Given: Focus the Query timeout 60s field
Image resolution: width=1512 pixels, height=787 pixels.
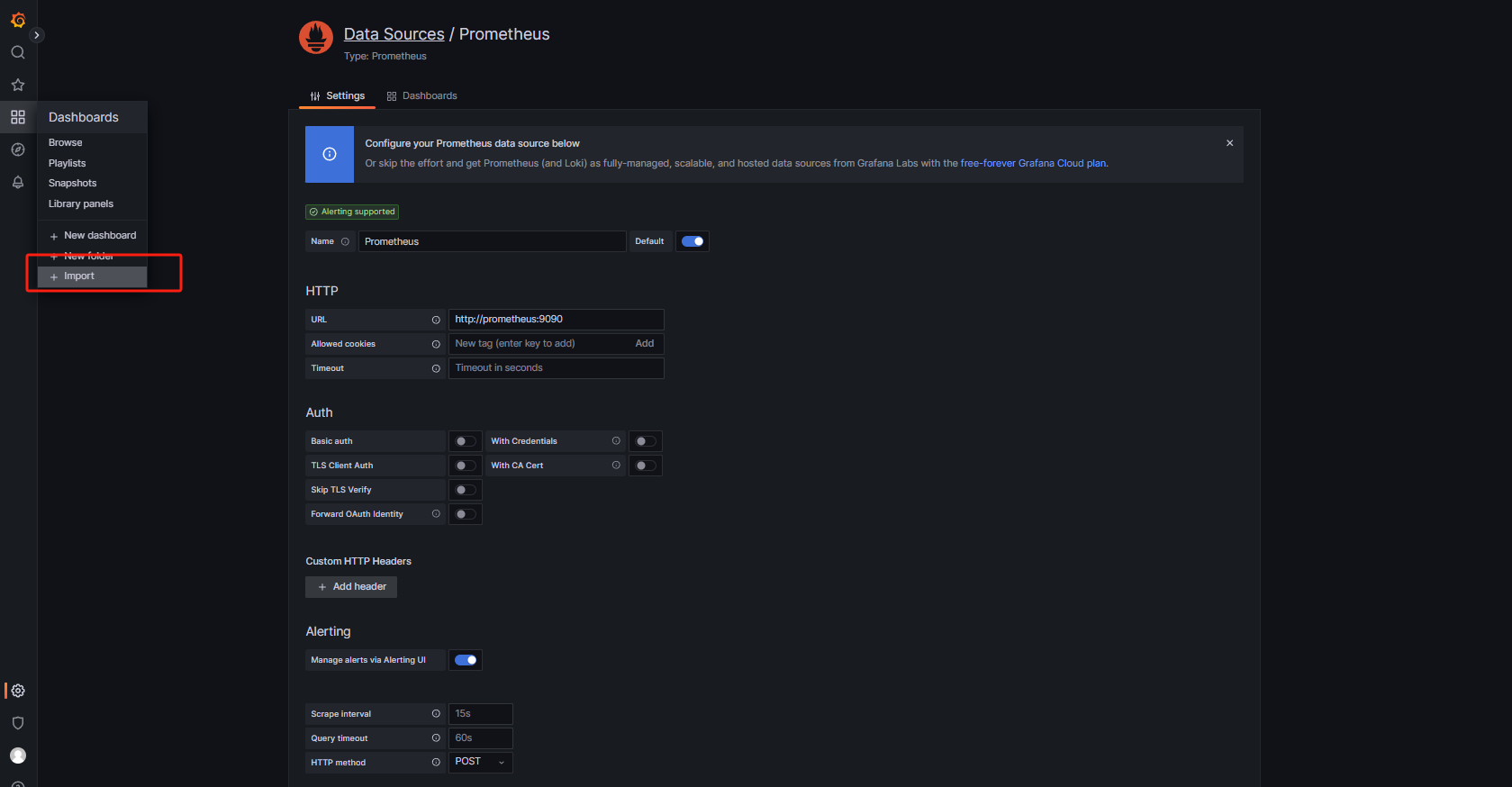Looking at the screenshot, I should tap(480, 738).
